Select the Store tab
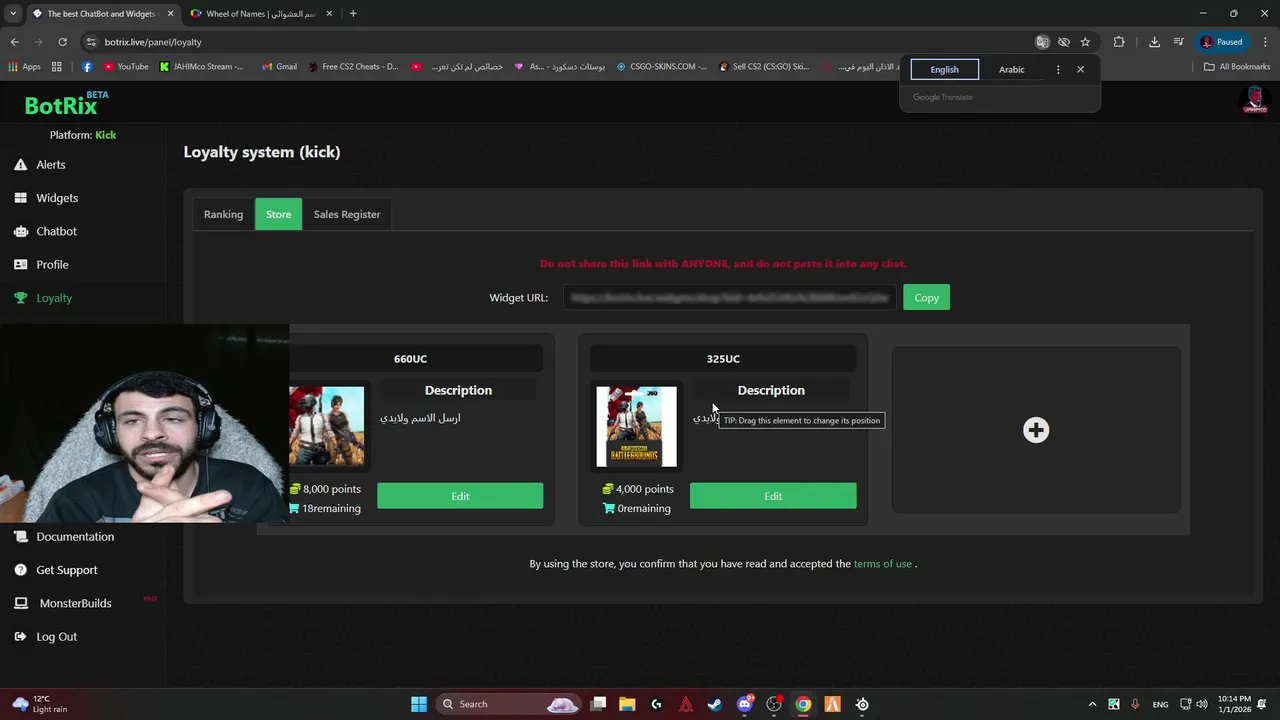The image size is (1280, 720). [279, 214]
